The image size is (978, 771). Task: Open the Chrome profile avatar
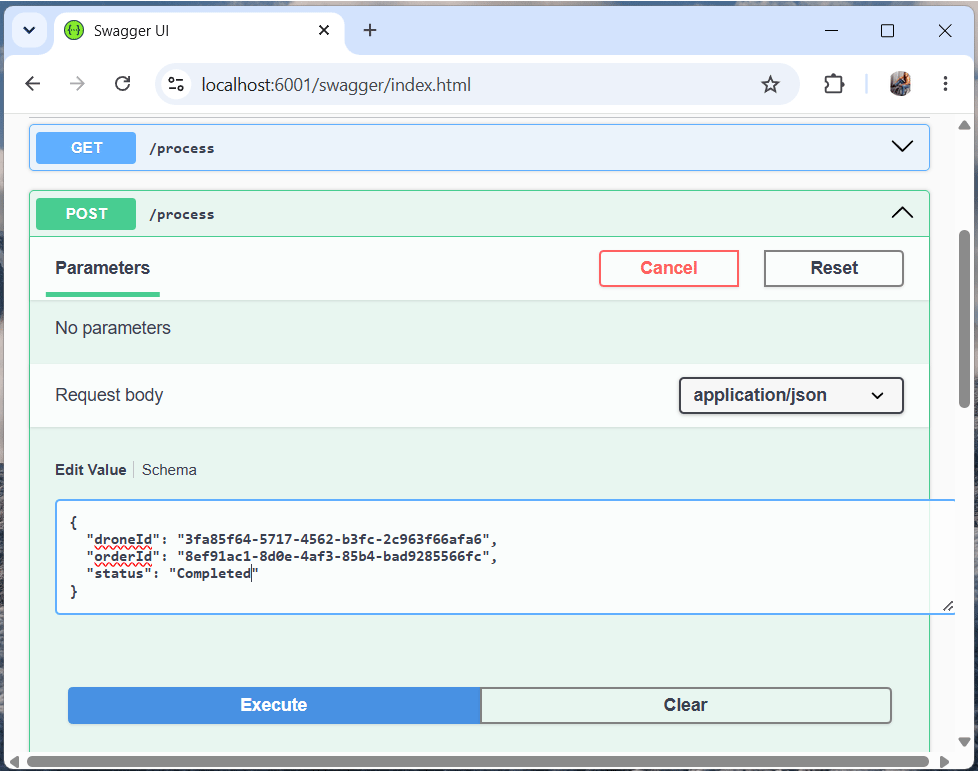click(900, 84)
